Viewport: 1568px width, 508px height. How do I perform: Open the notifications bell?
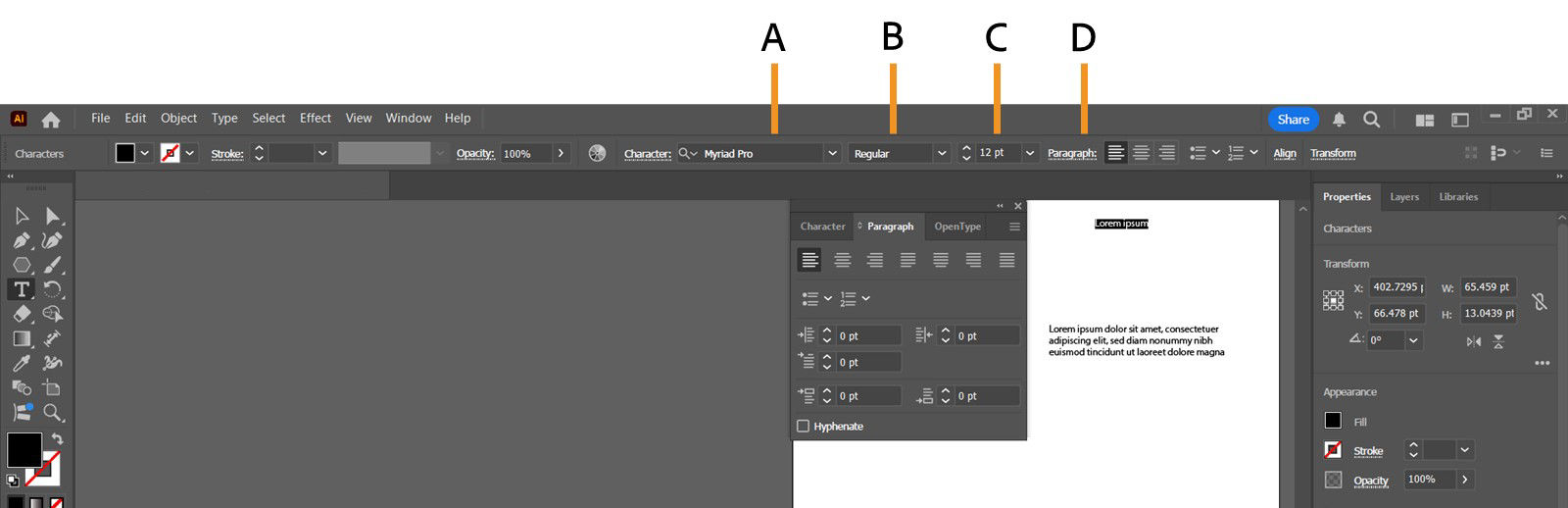[x=1339, y=120]
